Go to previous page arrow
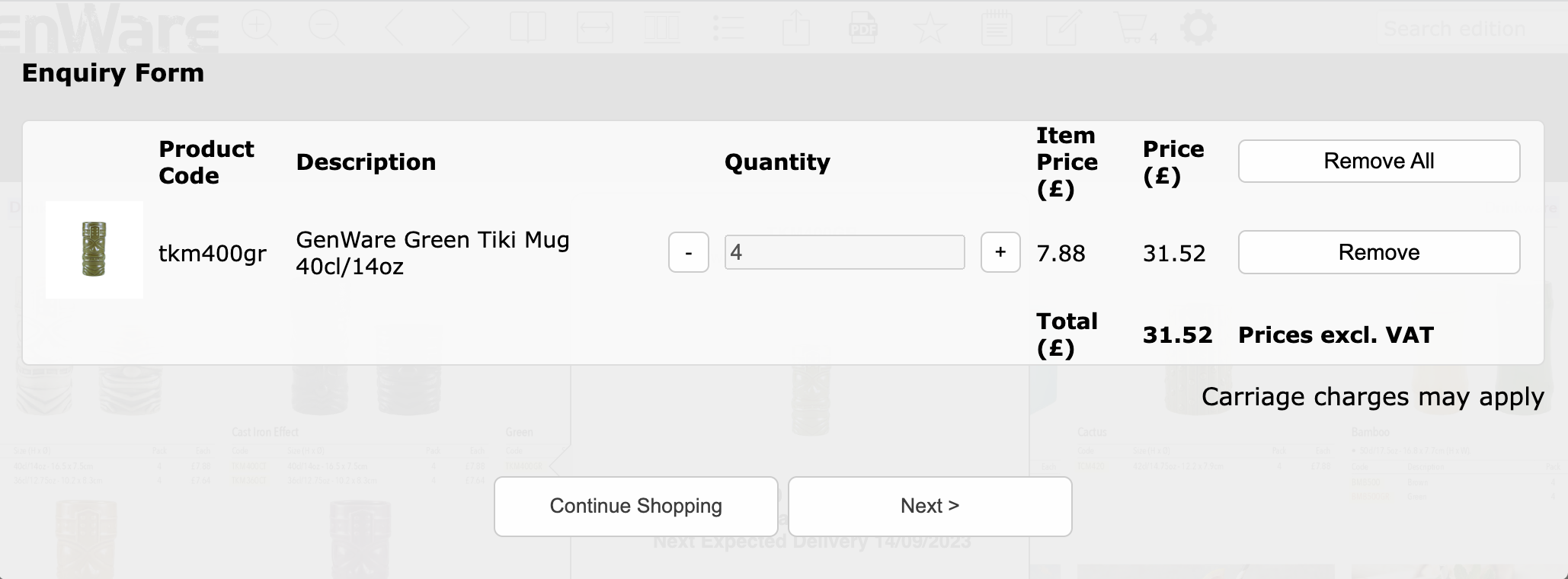1568x579 pixels. coord(394,28)
